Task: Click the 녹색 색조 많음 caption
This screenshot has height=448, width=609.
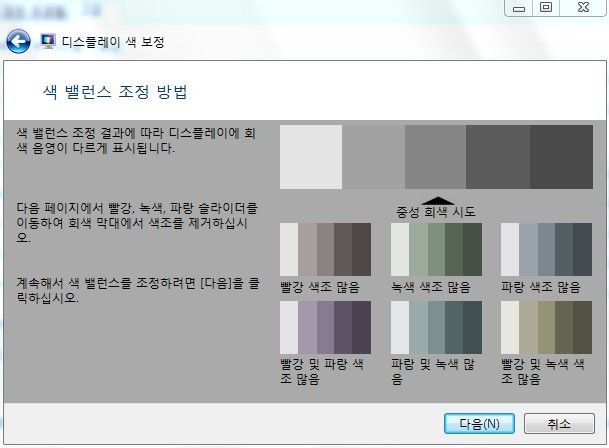Action: point(431,287)
